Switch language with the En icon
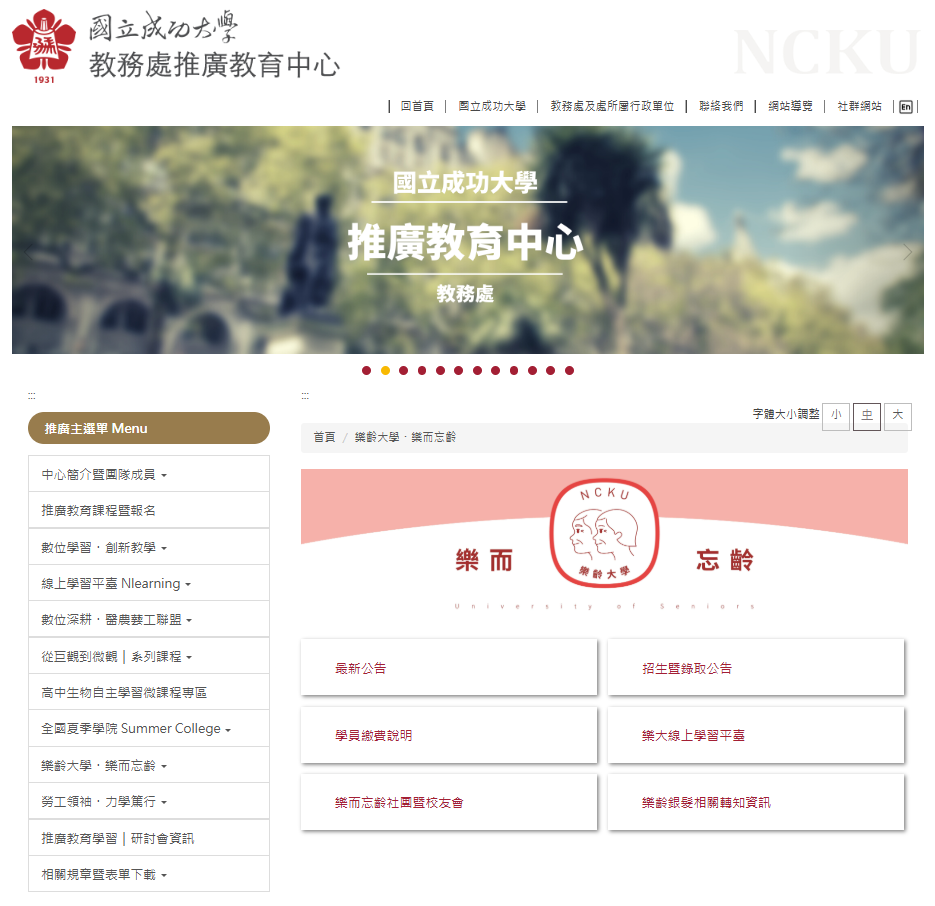This screenshot has width=935, height=906. pyautogui.click(x=906, y=107)
